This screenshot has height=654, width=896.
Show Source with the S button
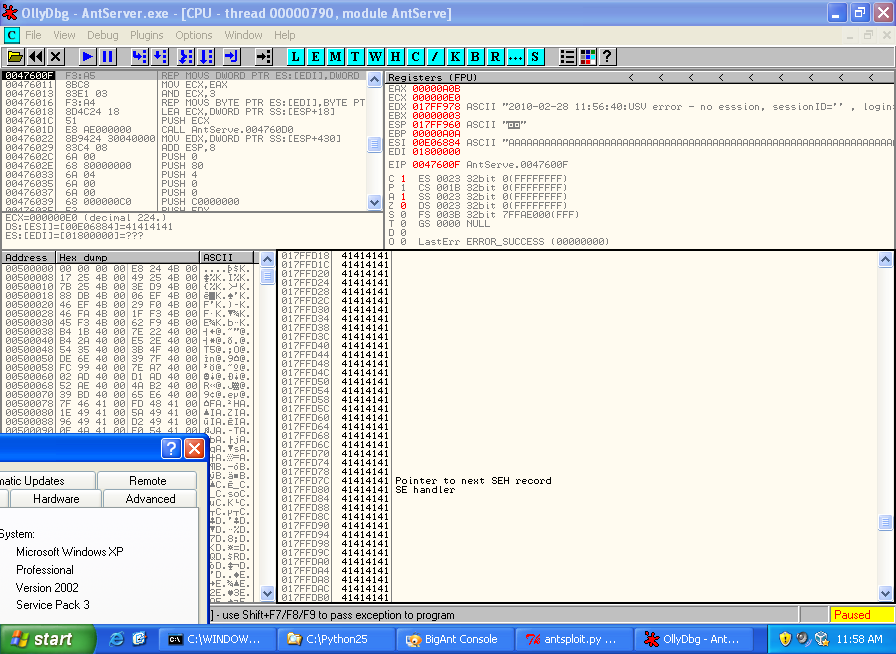click(x=535, y=57)
